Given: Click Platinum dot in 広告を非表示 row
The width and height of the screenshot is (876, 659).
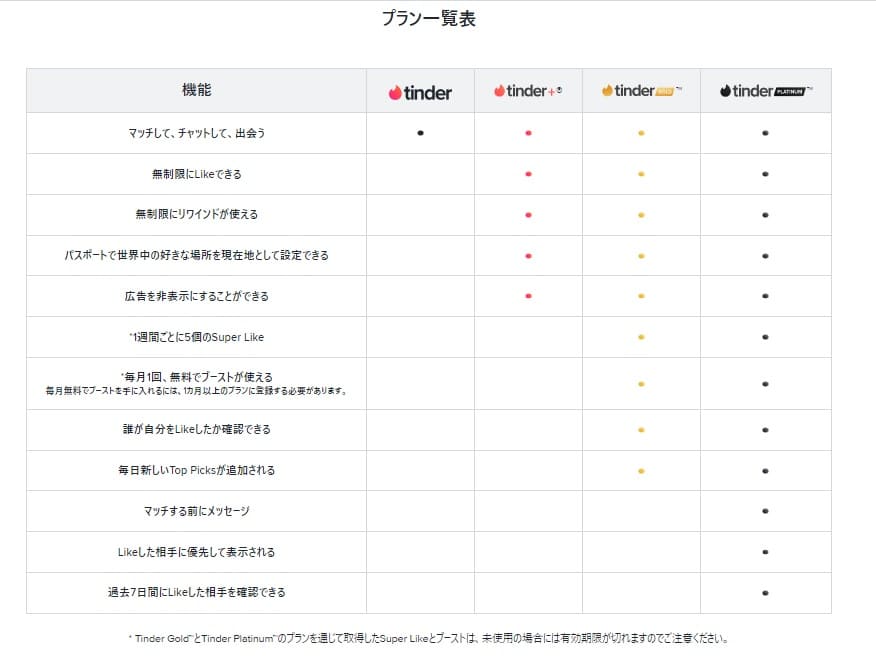Looking at the screenshot, I should coord(765,296).
